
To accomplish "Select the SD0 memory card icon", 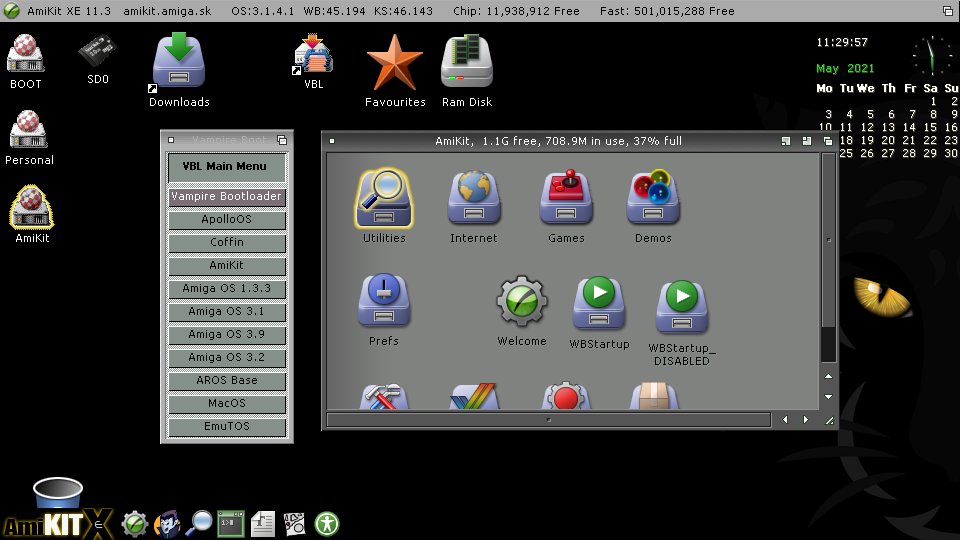I will pyautogui.click(x=97, y=51).
